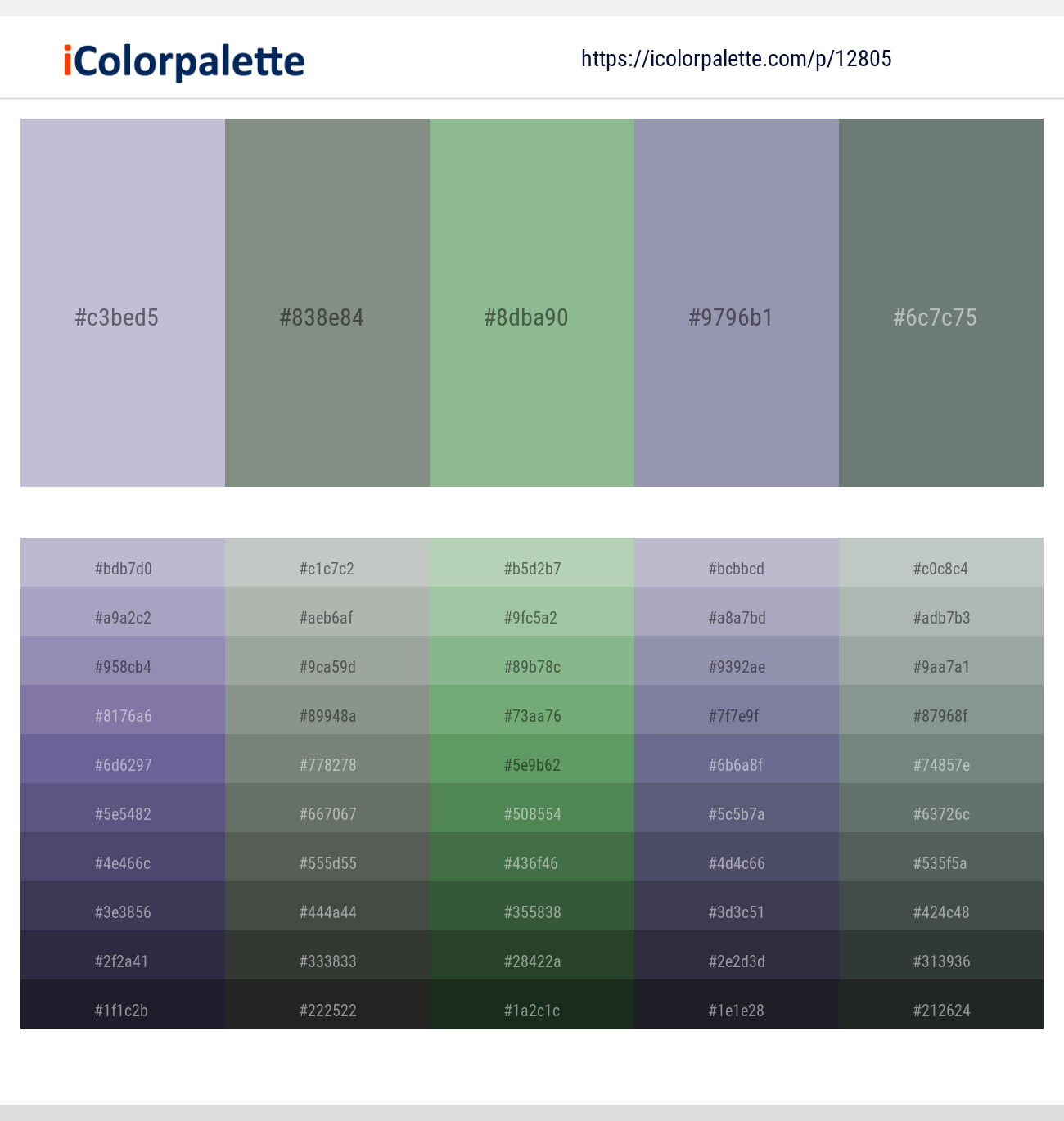Select the large #c3bed5 lavender swatch
Screen dimensions: 1064x1121
pos(123,303)
